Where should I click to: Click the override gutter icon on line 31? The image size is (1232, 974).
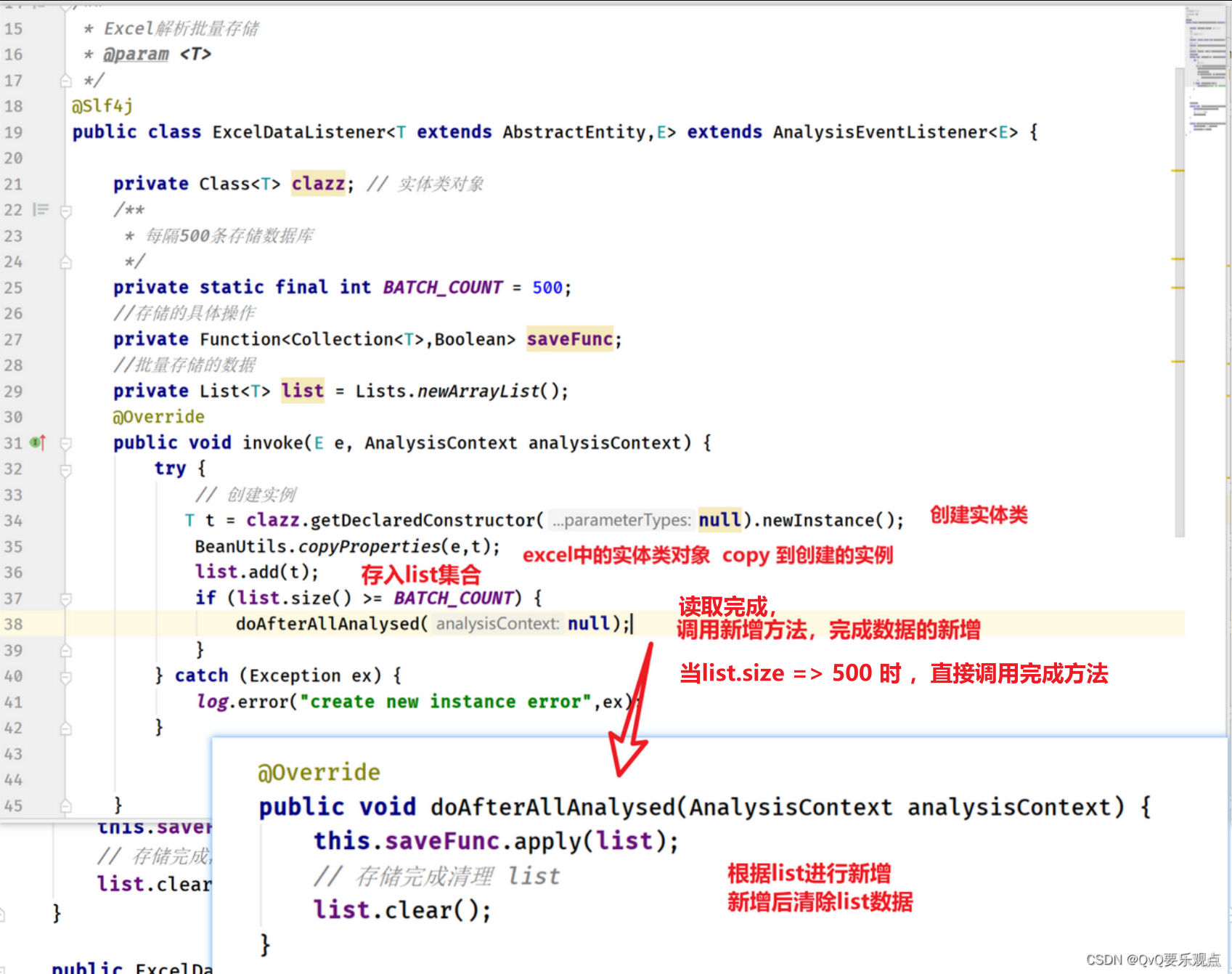[x=38, y=442]
